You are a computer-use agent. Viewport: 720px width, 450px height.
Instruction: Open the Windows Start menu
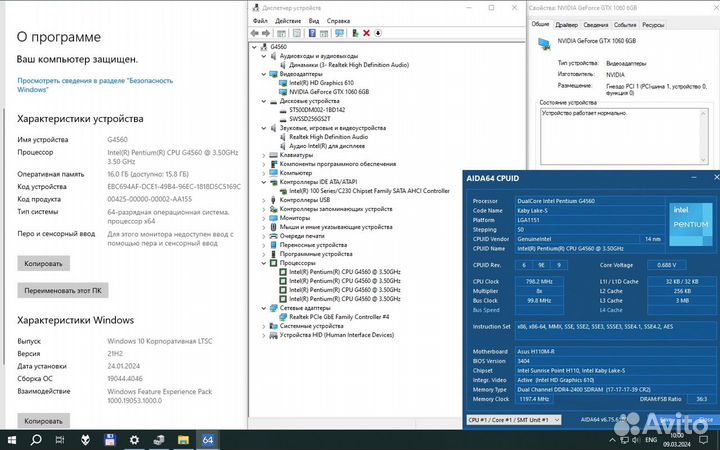[x=11, y=440]
